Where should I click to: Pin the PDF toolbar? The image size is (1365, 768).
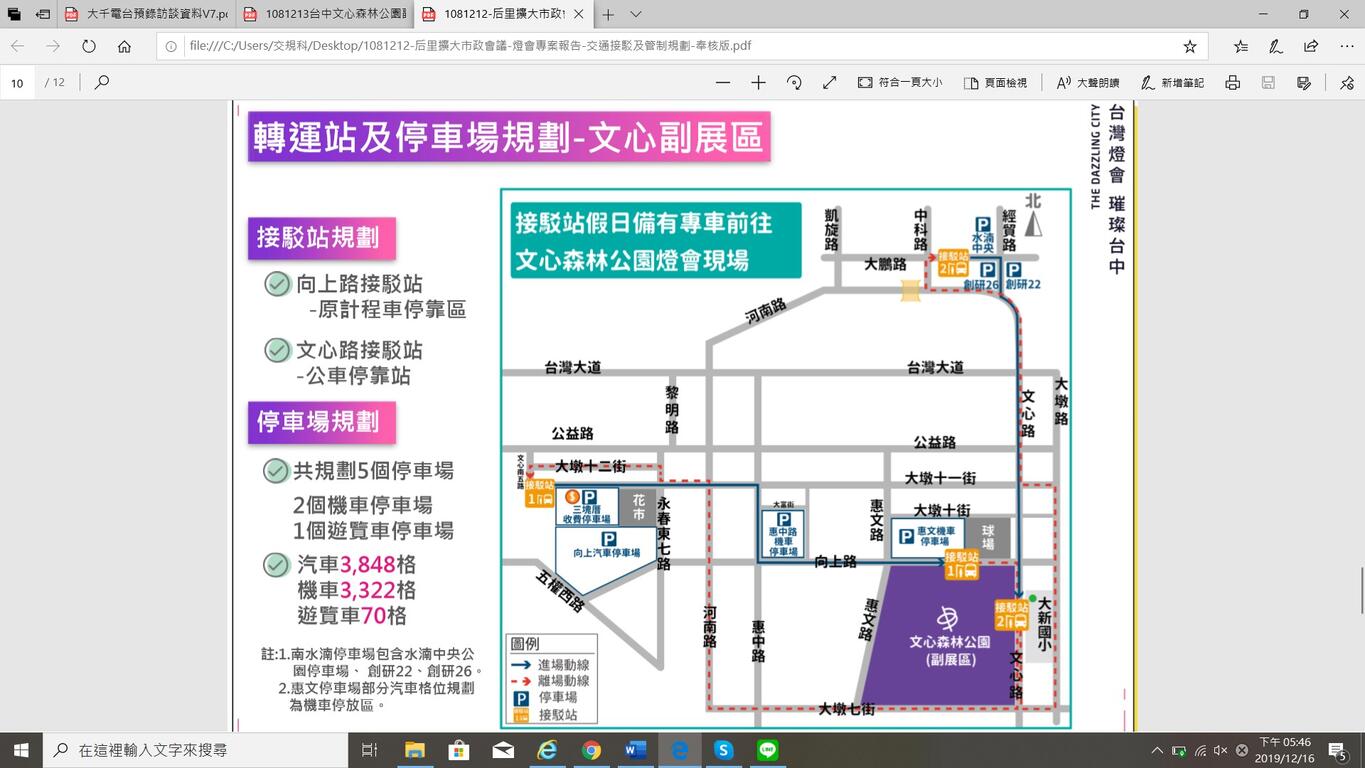[x=1346, y=82]
